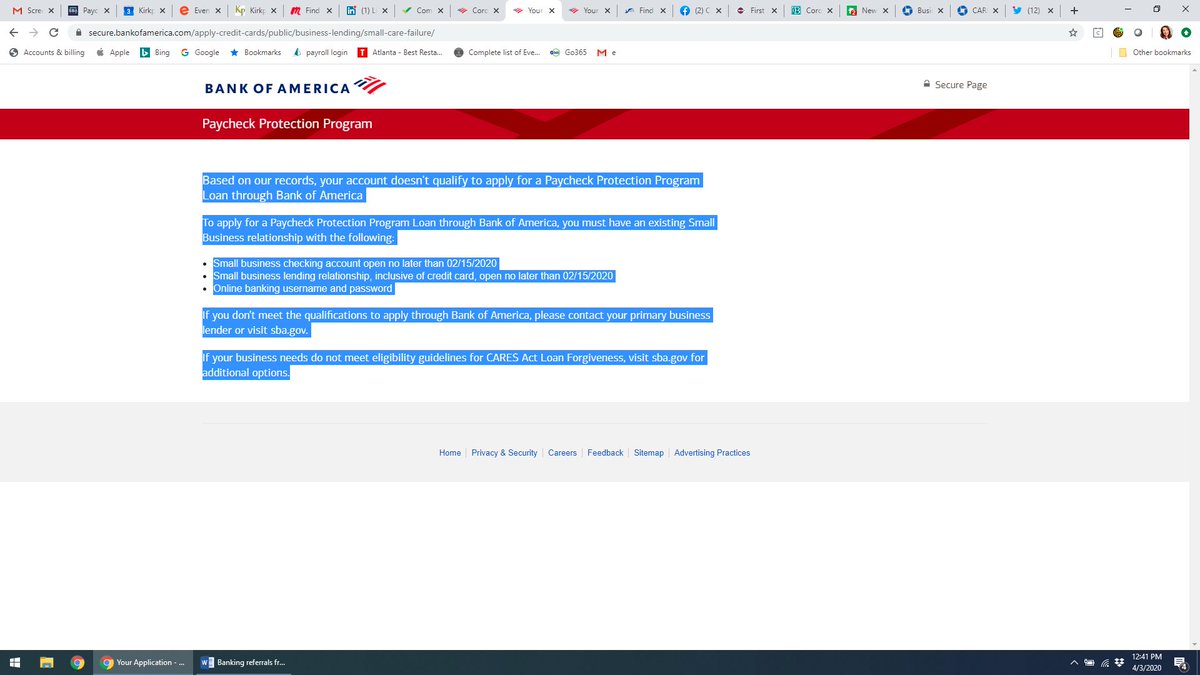Viewport: 1200px width, 675px height.
Task: Open the 'Accounts & billing' bookmark
Action: click(x=46, y=52)
